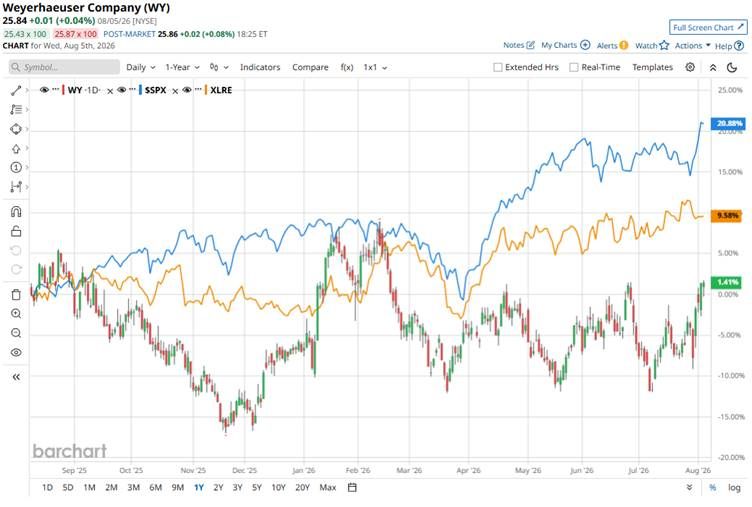This screenshot has width=752, height=507.
Task: Click the blue $SPX color marker
Action: click(x=140, y=90)
